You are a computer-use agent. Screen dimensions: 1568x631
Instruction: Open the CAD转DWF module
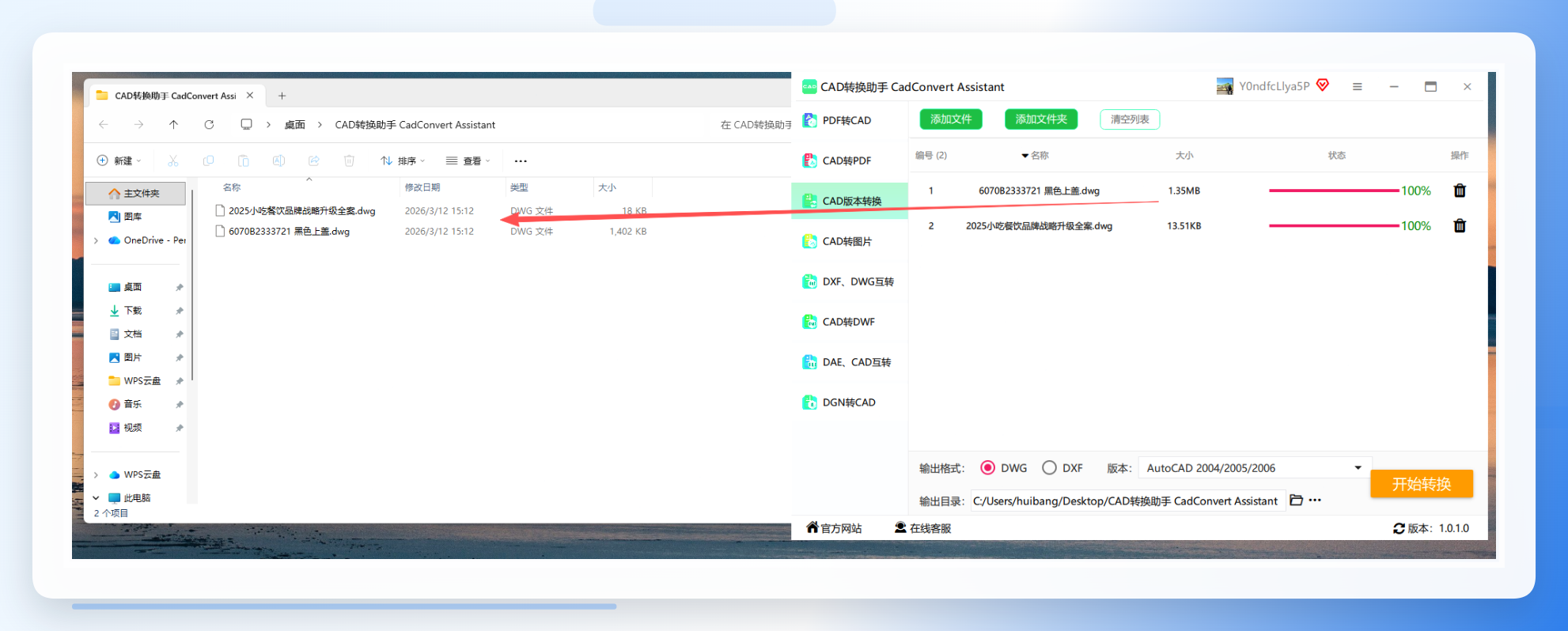click(850, 322)
